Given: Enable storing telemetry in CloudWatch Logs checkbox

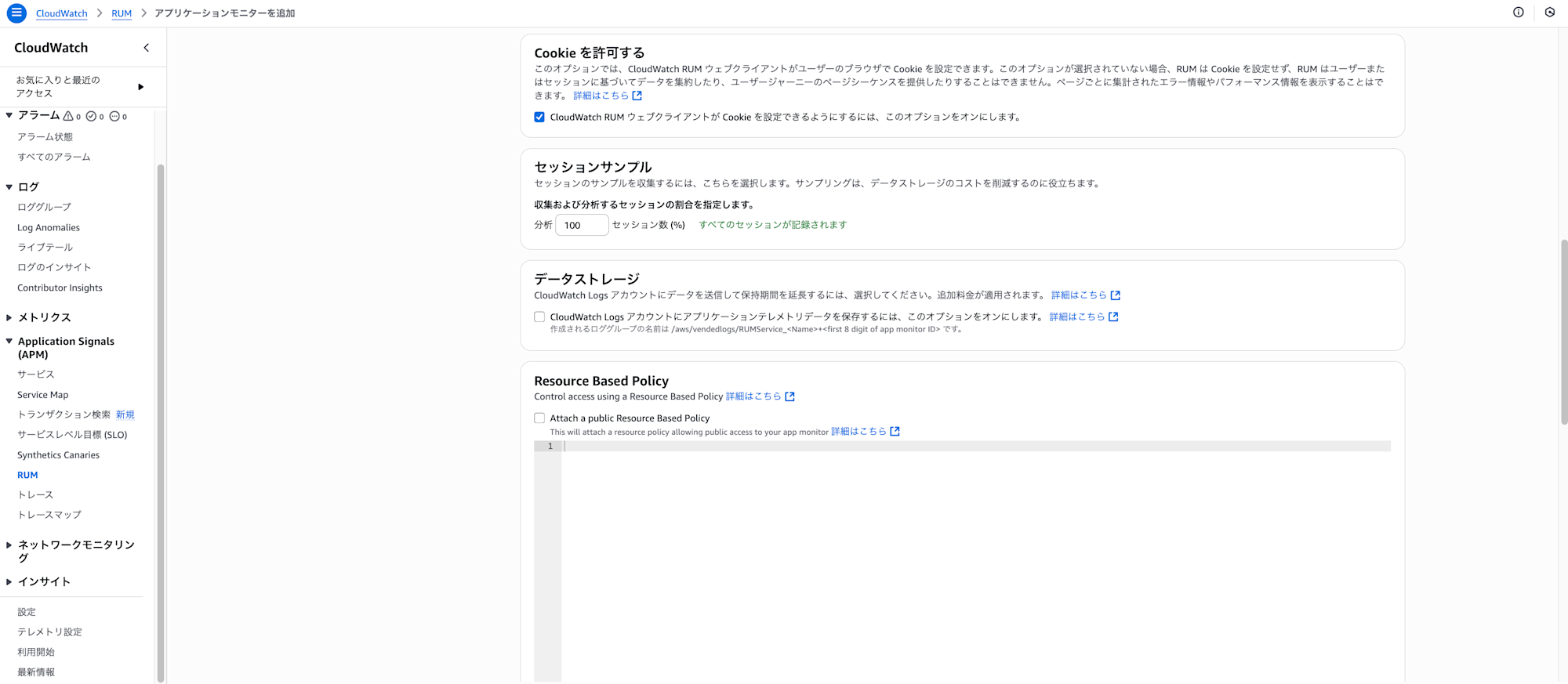Looking at the screenshot, I should (x=539, y=317).
